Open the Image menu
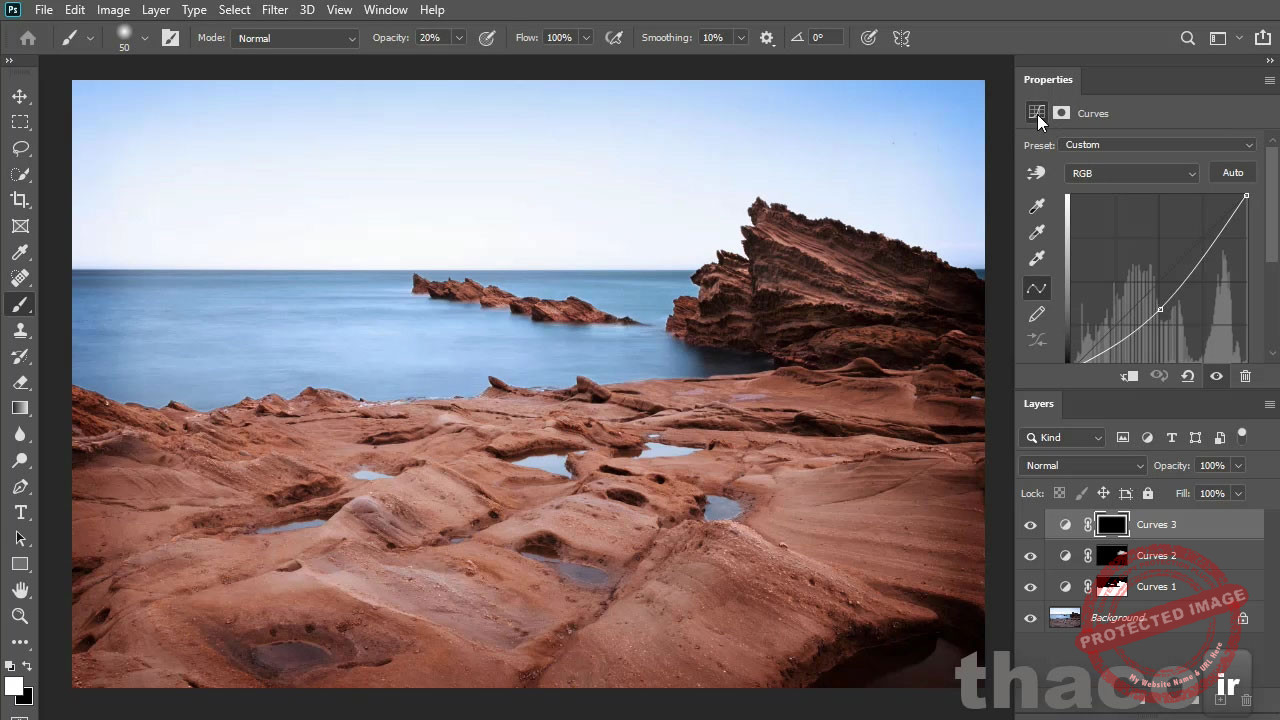Viewport: 1280px width, 720px height. (113, 10)
